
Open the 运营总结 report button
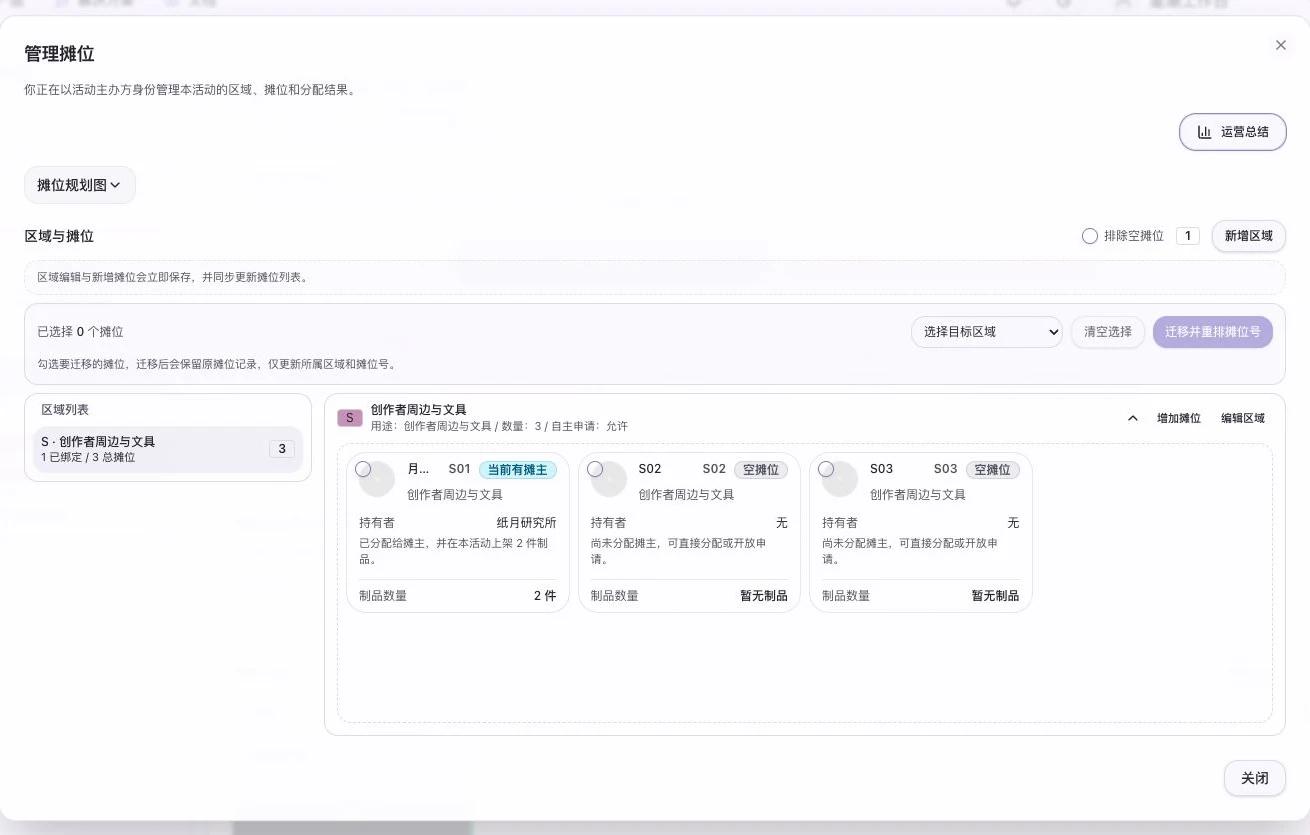1232,132
